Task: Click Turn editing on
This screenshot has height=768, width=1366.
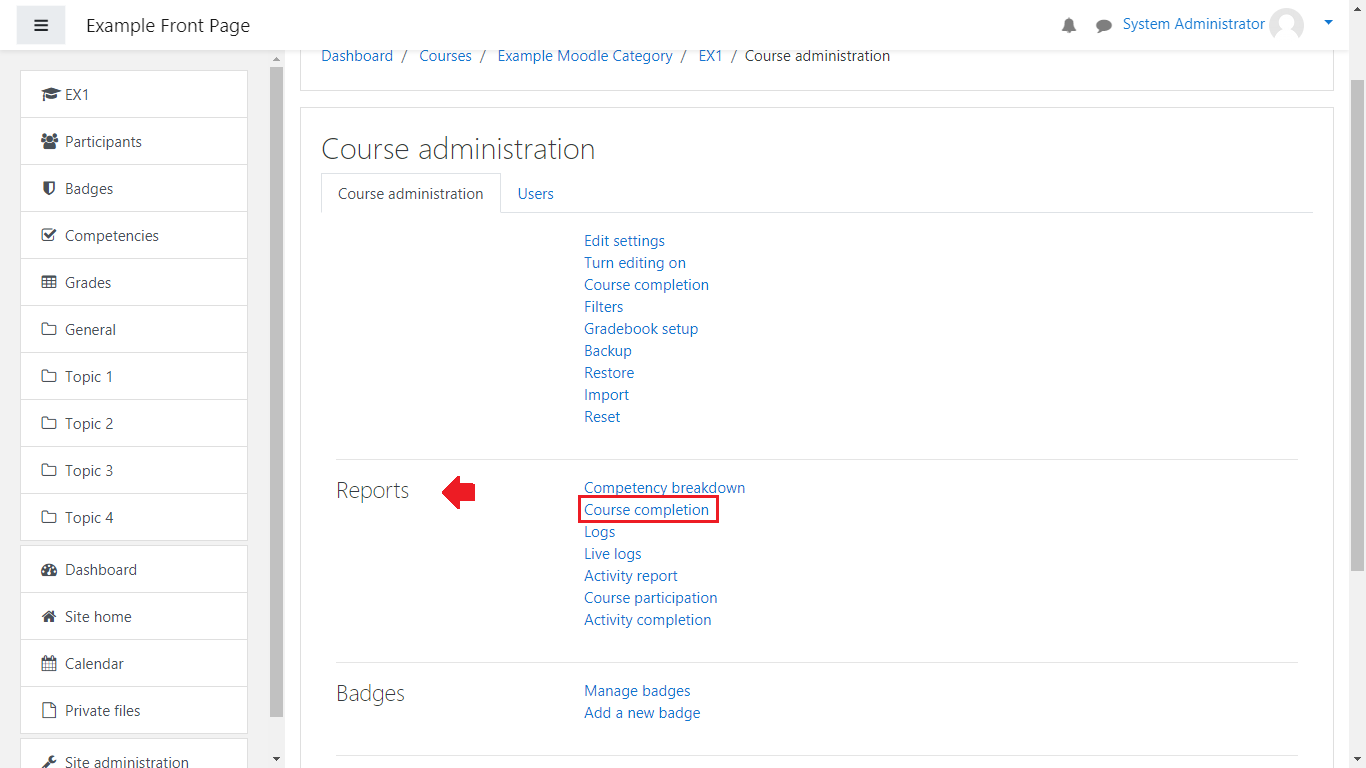Action: pyautogui.click(x=634, y=263)
